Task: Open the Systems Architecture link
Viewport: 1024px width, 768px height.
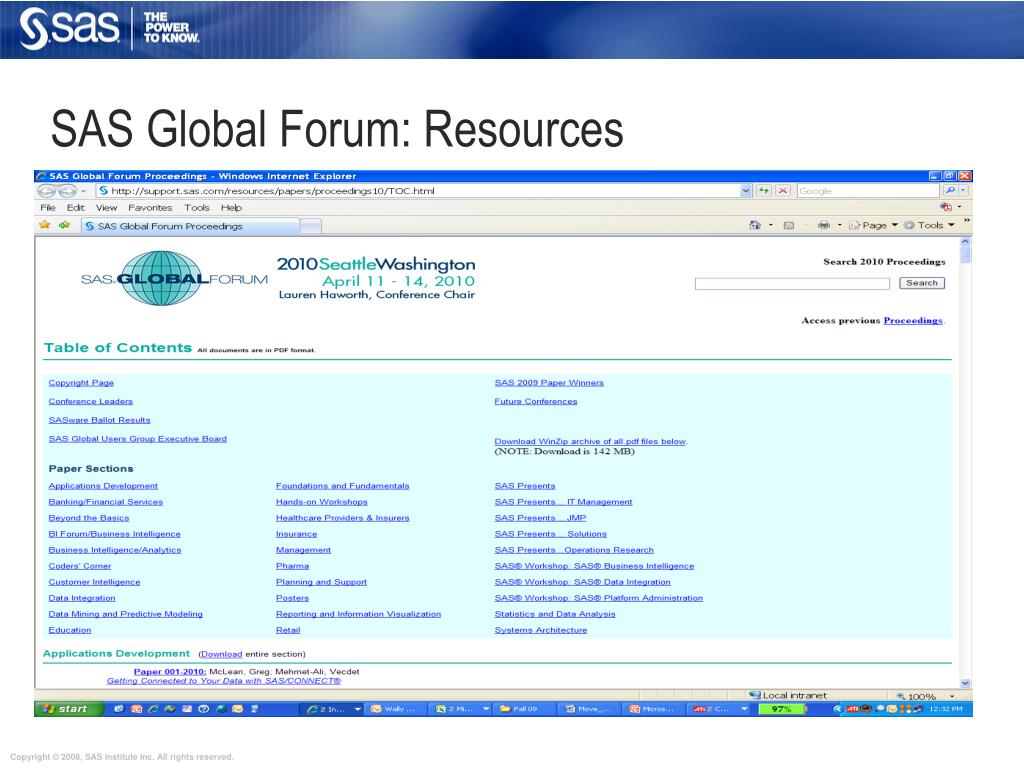Action: [541, 630]
